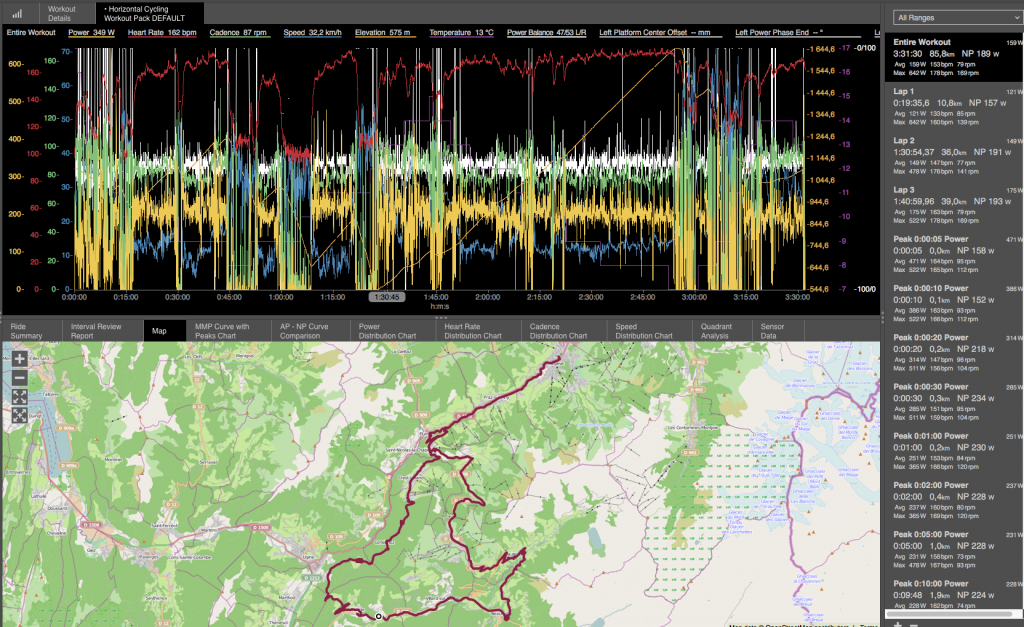This screenshot has height=627, width=1024.
Task: Click the bar chart icon in top-left corner
Action: 17,14
